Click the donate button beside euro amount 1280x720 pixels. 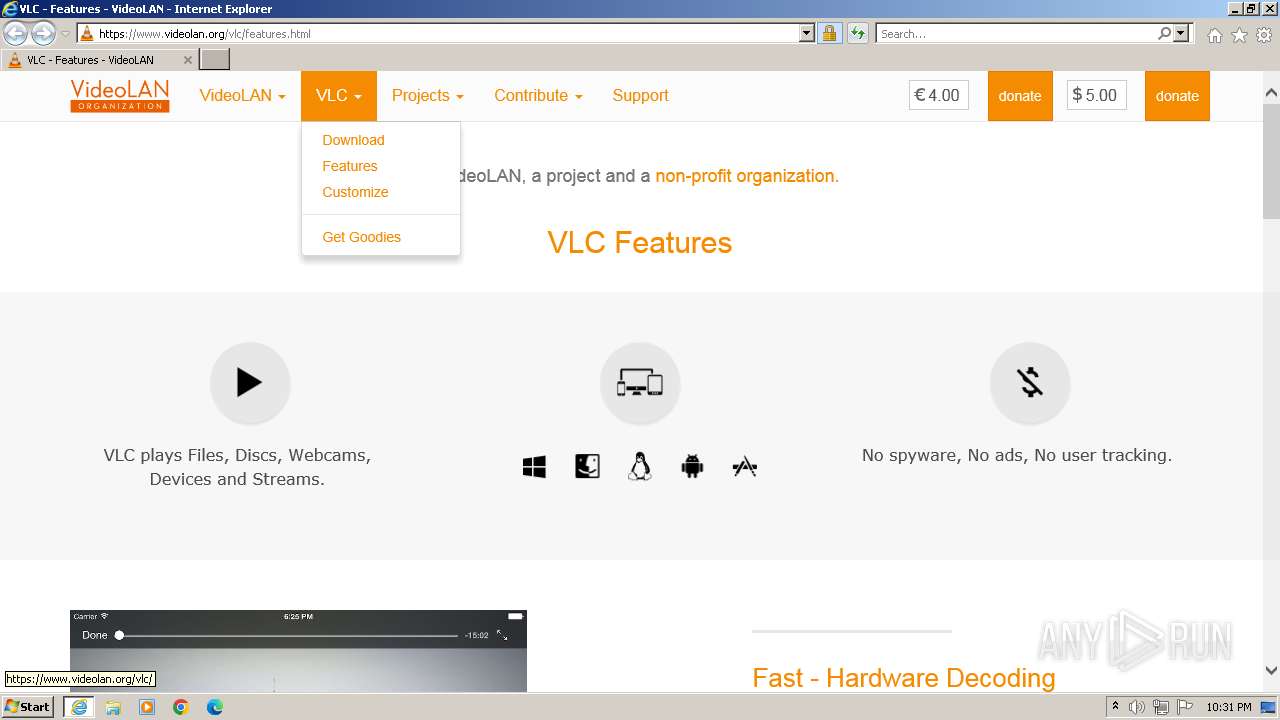tap(1020, 96)
